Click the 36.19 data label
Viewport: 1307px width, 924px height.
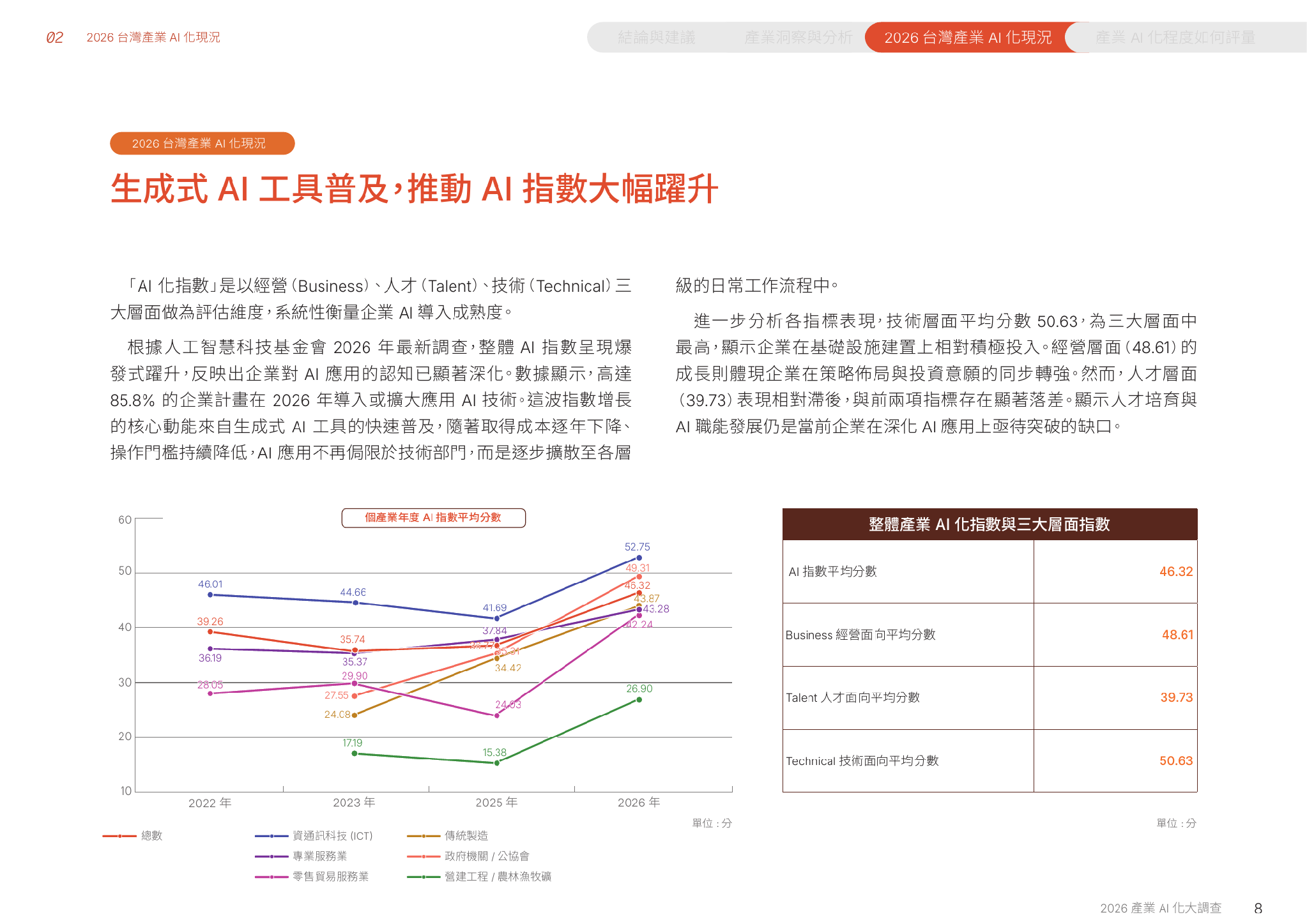210,658
